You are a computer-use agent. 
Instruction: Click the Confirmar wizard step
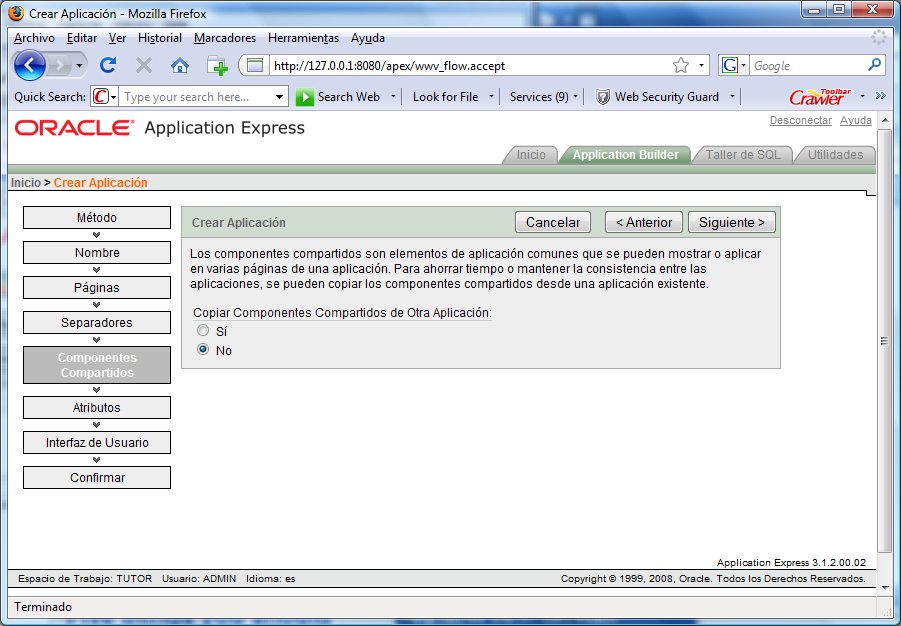97,478
